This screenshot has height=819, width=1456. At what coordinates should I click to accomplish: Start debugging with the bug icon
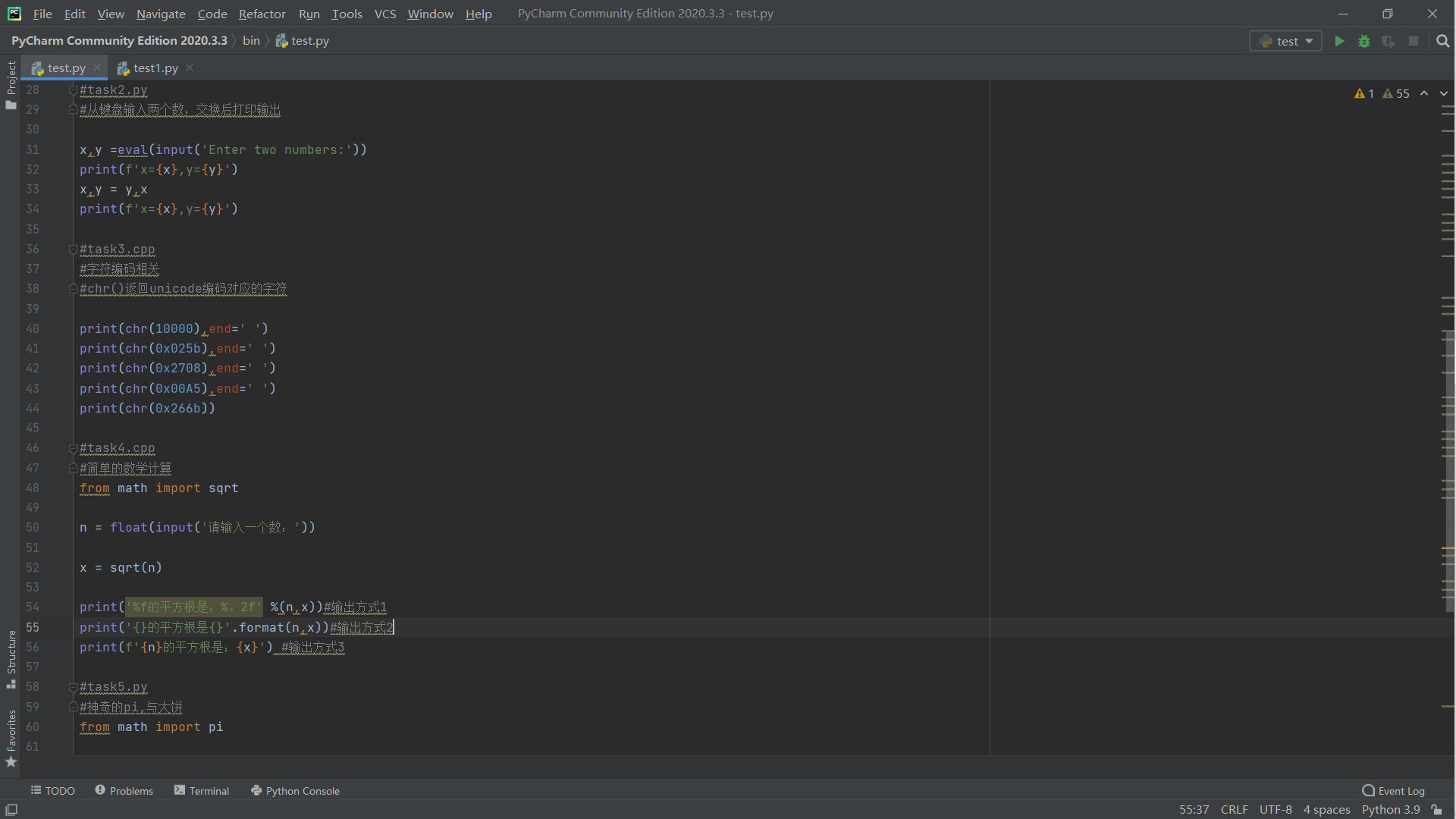click(1364, 41)
